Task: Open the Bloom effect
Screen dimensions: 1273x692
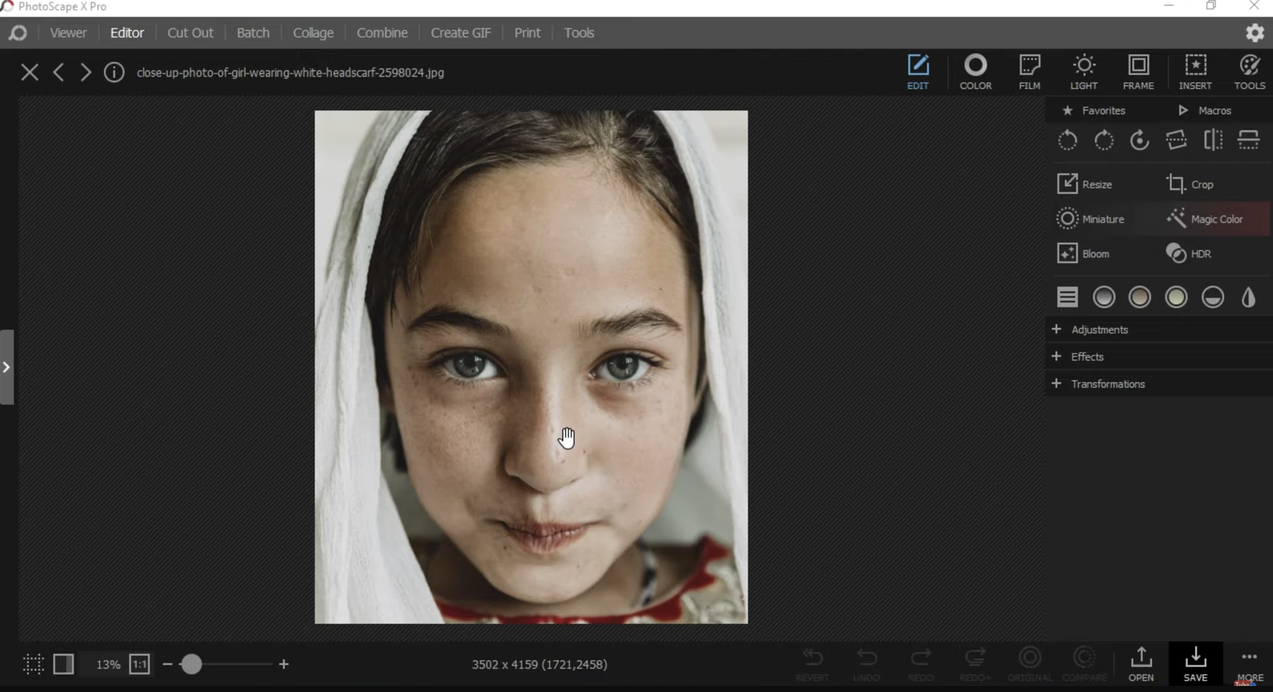Action: (x=1084, y=254)
